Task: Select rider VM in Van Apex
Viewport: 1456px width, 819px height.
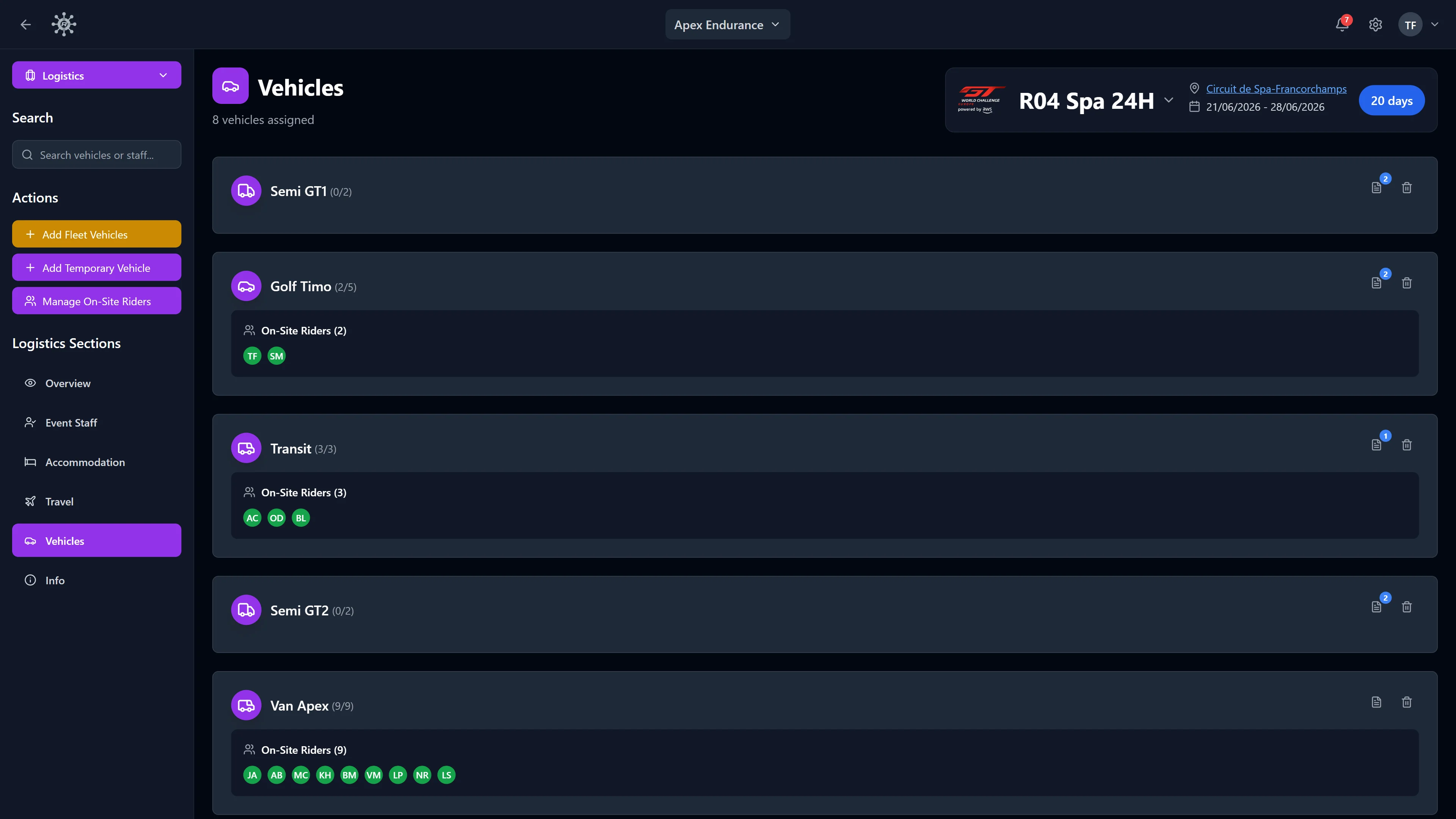Action: 373,775
